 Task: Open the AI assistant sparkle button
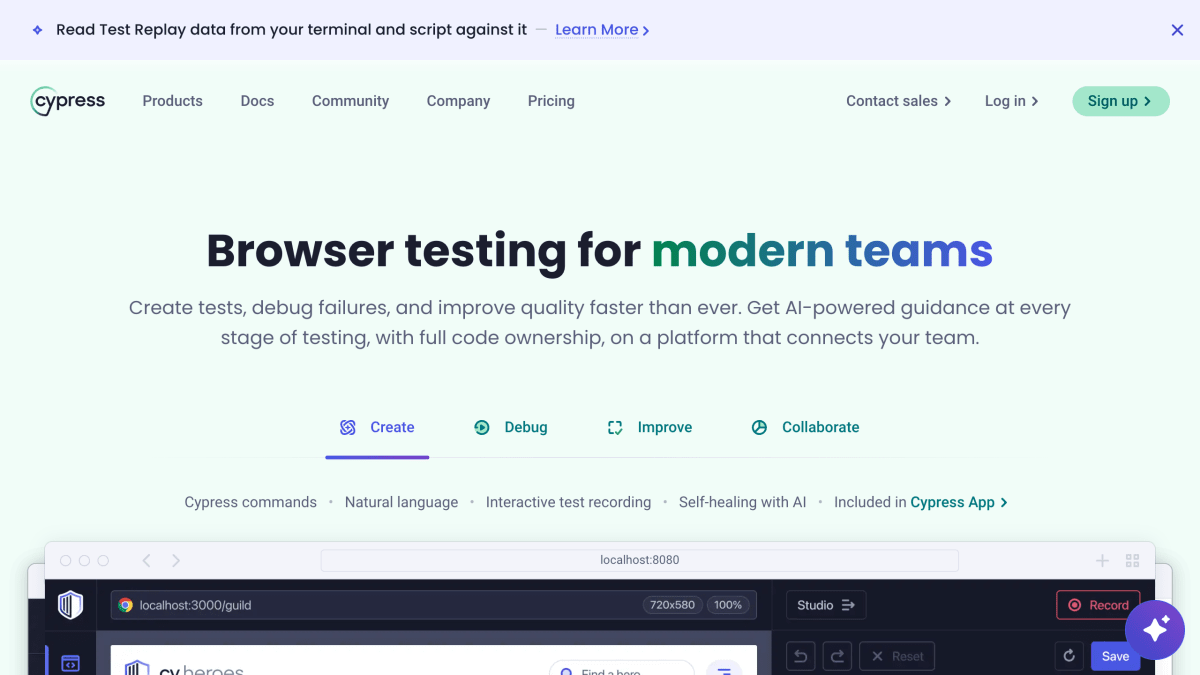click(x=1155, y=630)
